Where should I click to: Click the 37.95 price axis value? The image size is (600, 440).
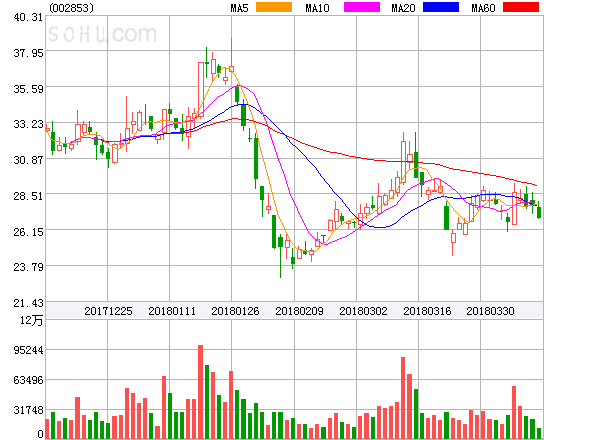pos(28,53)
